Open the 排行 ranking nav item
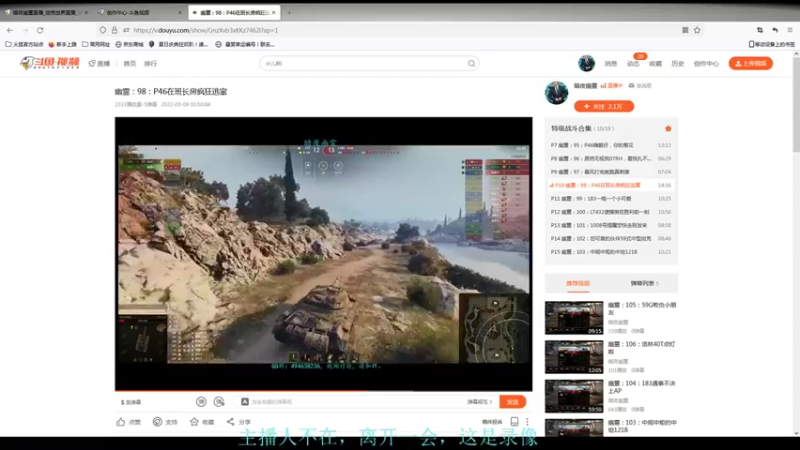Image resolution: width=800 pixels, height=450 pixels. 150,64
